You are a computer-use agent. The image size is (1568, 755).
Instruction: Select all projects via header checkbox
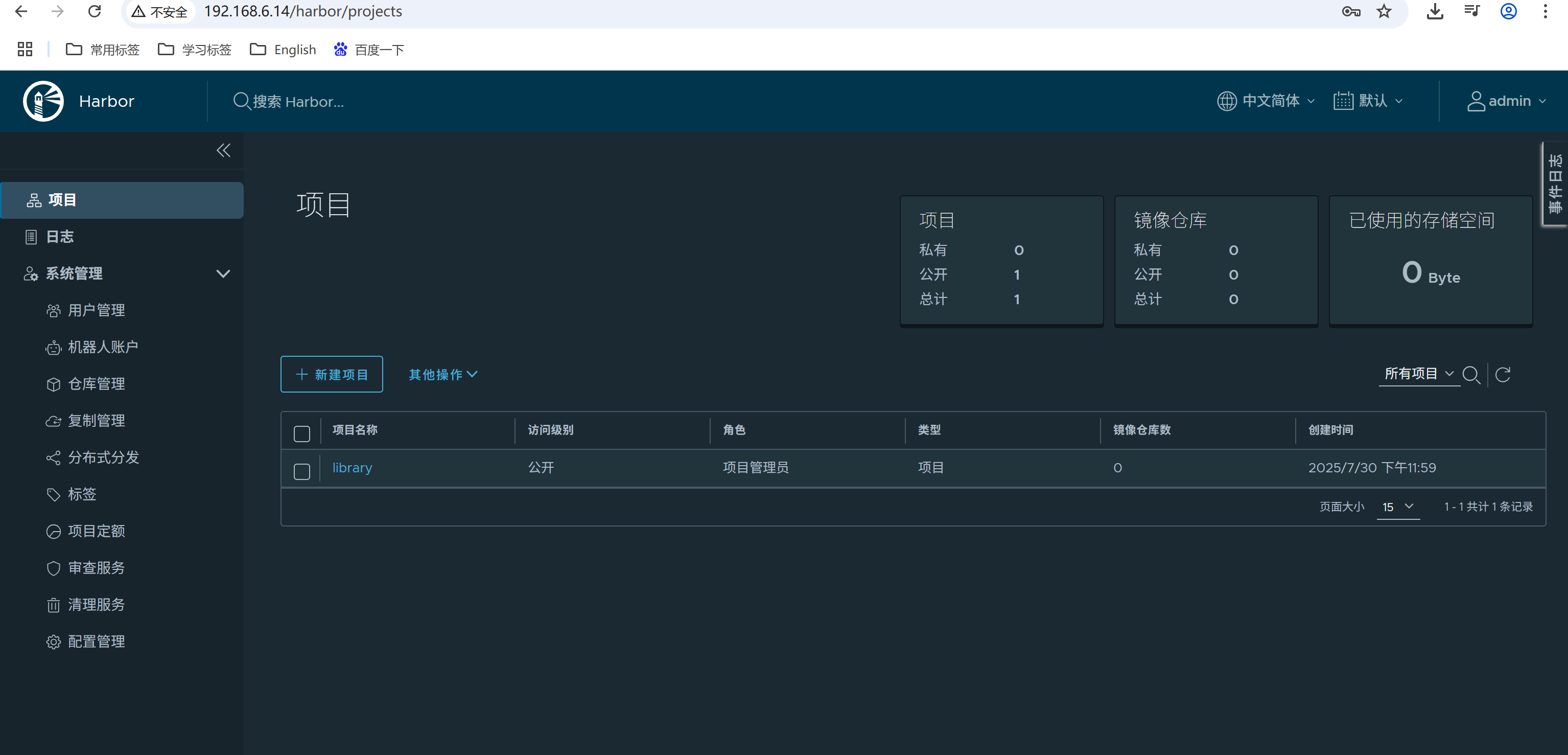(x=302, y=433)
